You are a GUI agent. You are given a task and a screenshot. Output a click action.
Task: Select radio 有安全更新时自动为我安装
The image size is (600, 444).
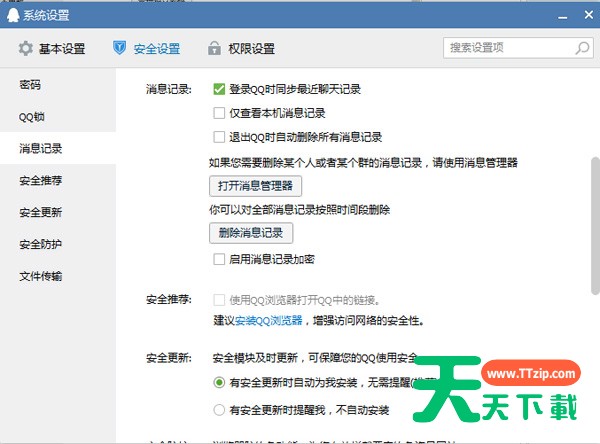(x=219, y=382)
